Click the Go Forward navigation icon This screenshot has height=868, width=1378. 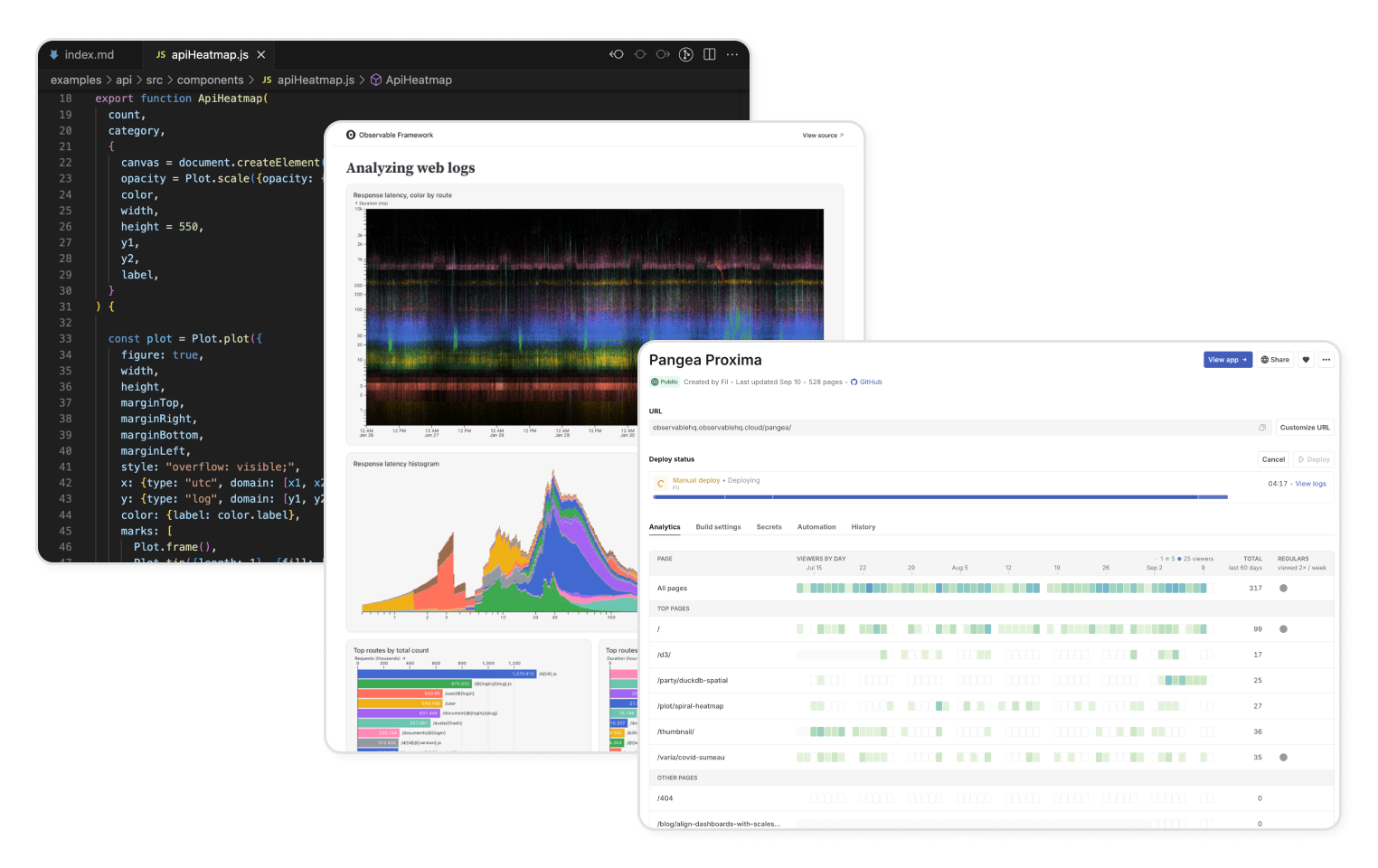click(x=663, y=54)
